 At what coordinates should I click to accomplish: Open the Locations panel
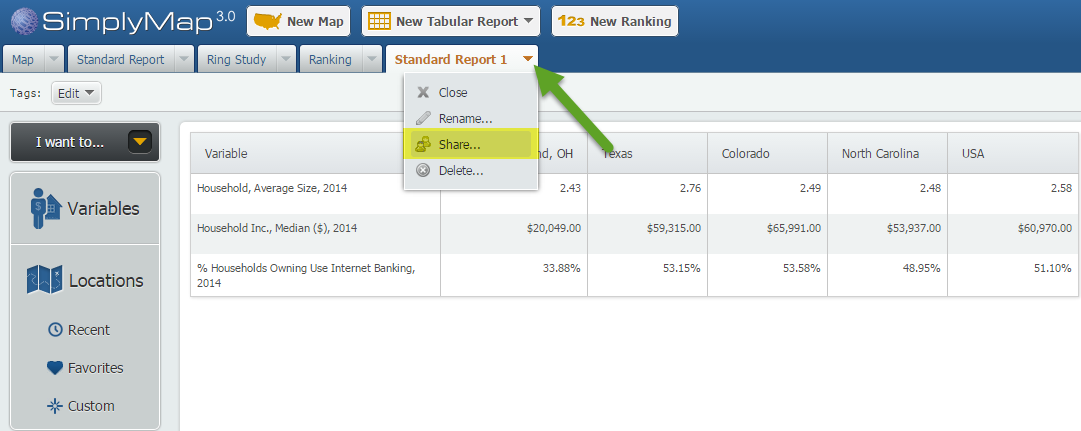coord(85,280)
